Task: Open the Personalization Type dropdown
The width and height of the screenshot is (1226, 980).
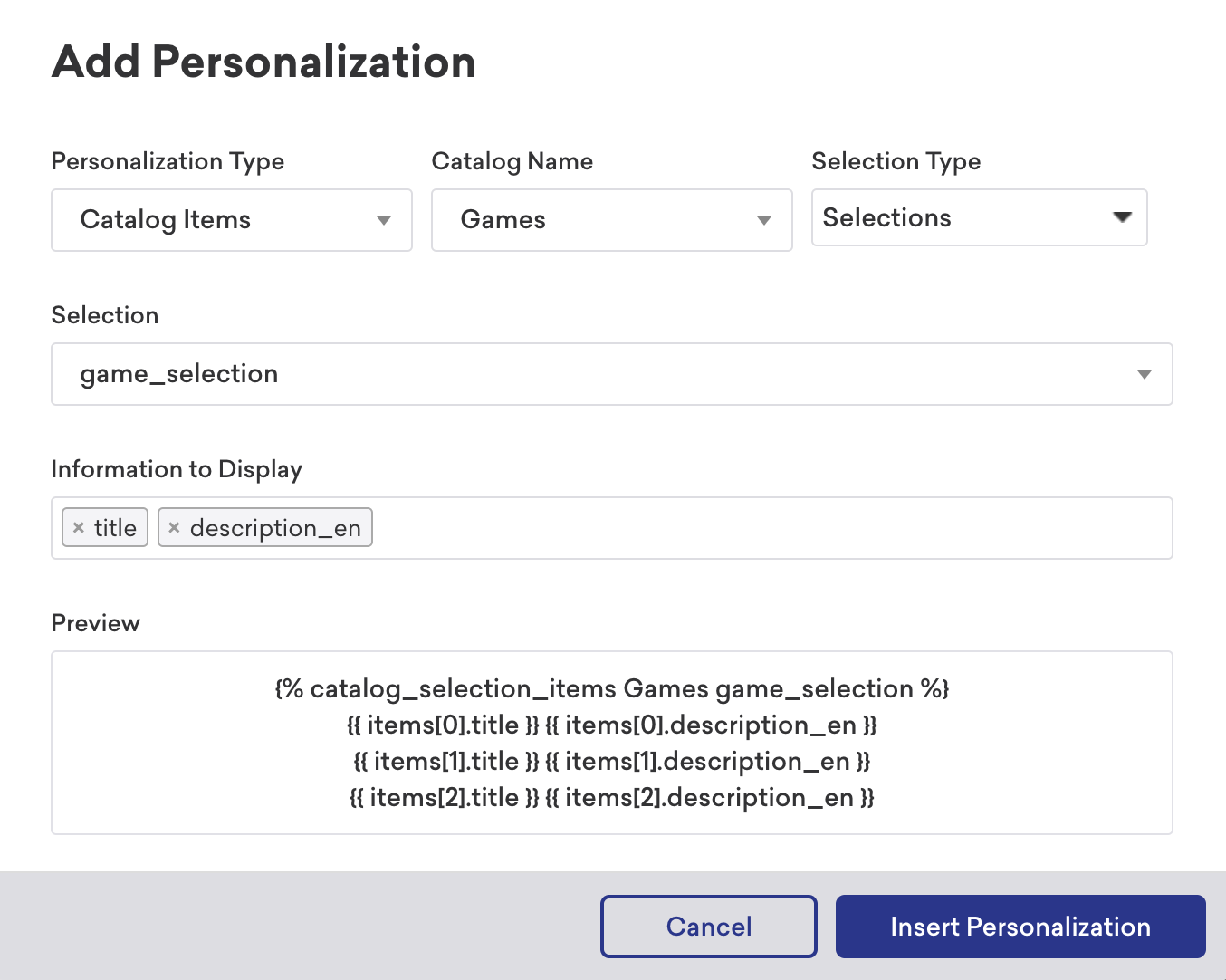Action: (x=232, y=220)
